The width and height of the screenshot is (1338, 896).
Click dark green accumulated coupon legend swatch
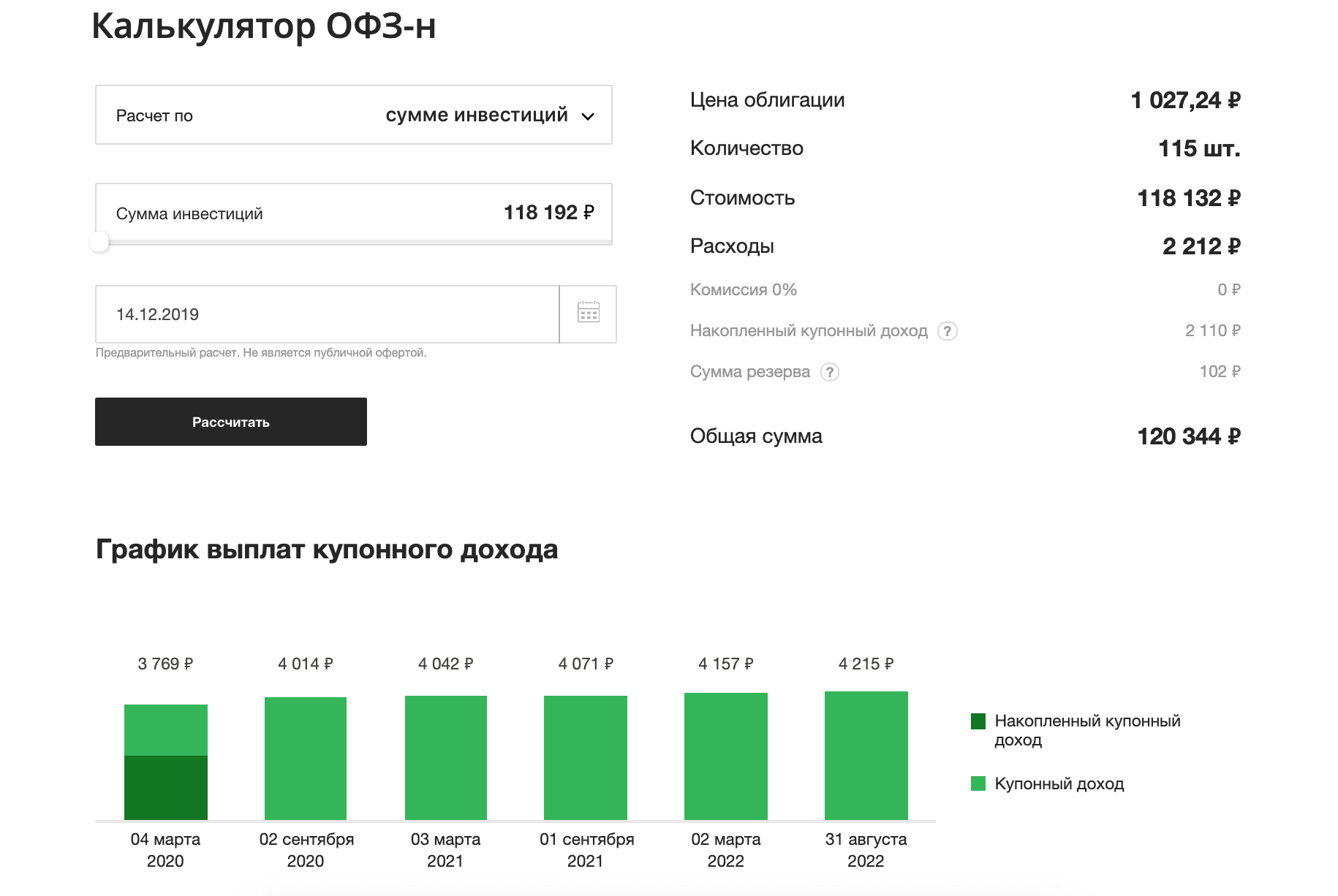click(978, 721)
